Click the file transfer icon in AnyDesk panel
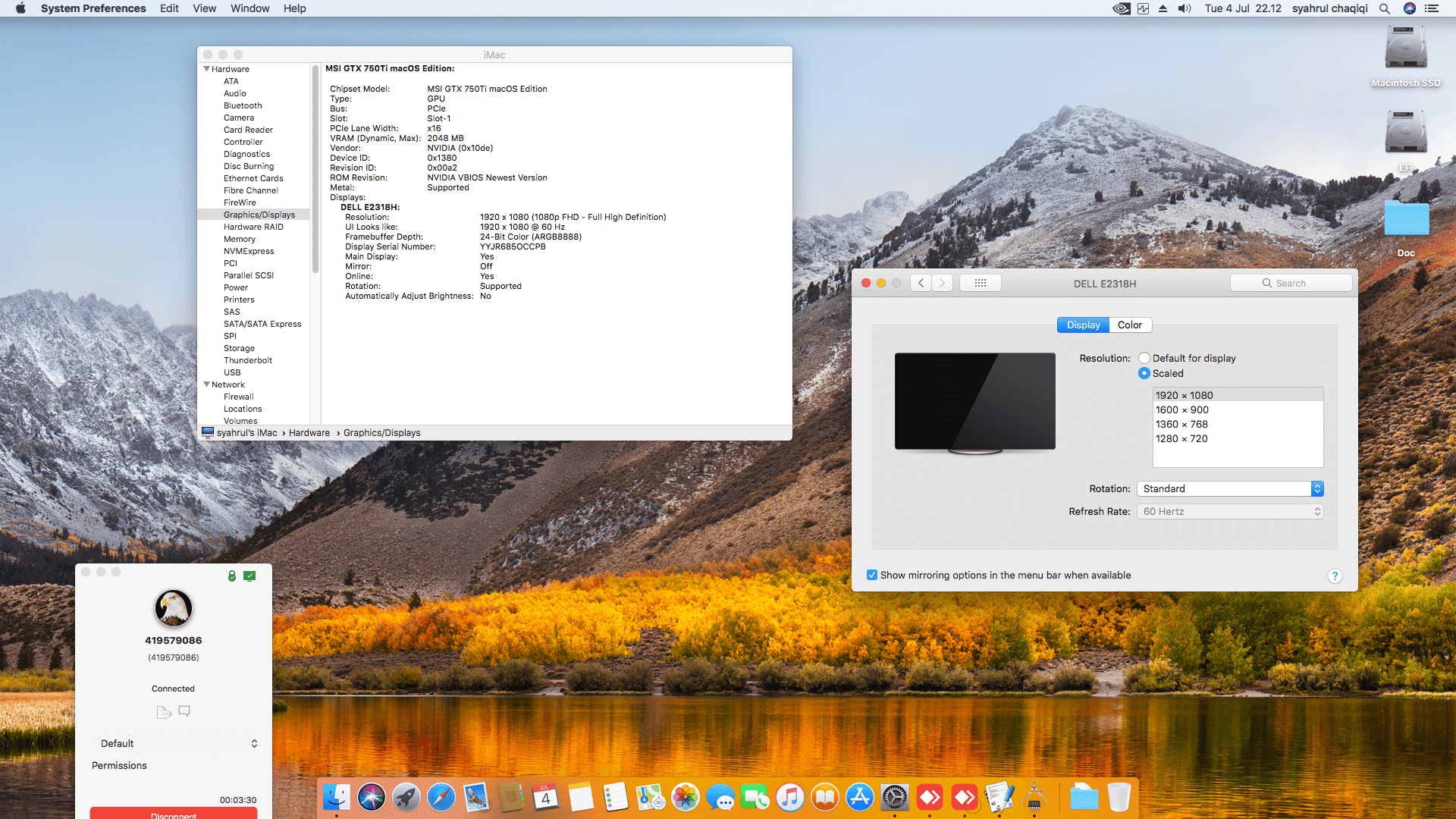This screenshot has height=819, width=1456. coord(163,712)
